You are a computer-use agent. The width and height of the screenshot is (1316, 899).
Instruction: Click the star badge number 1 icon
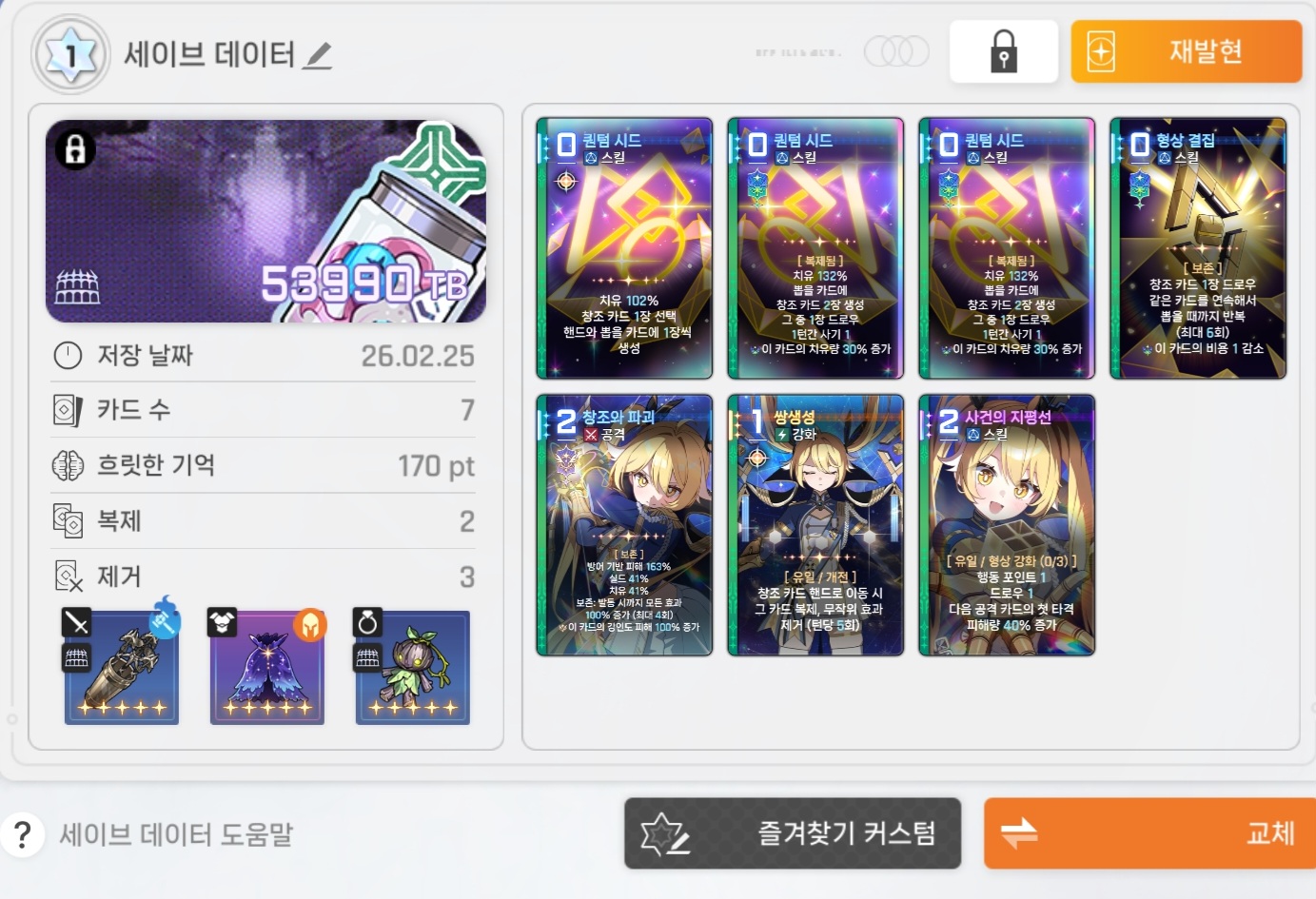[x=71, y=54]
